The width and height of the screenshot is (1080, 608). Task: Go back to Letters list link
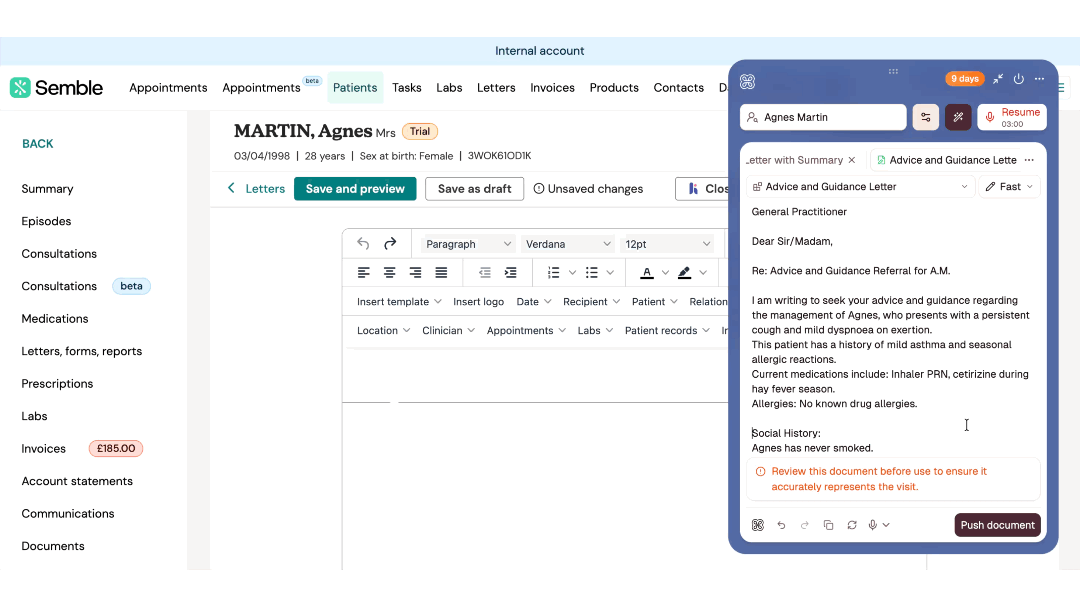point(256,189)
